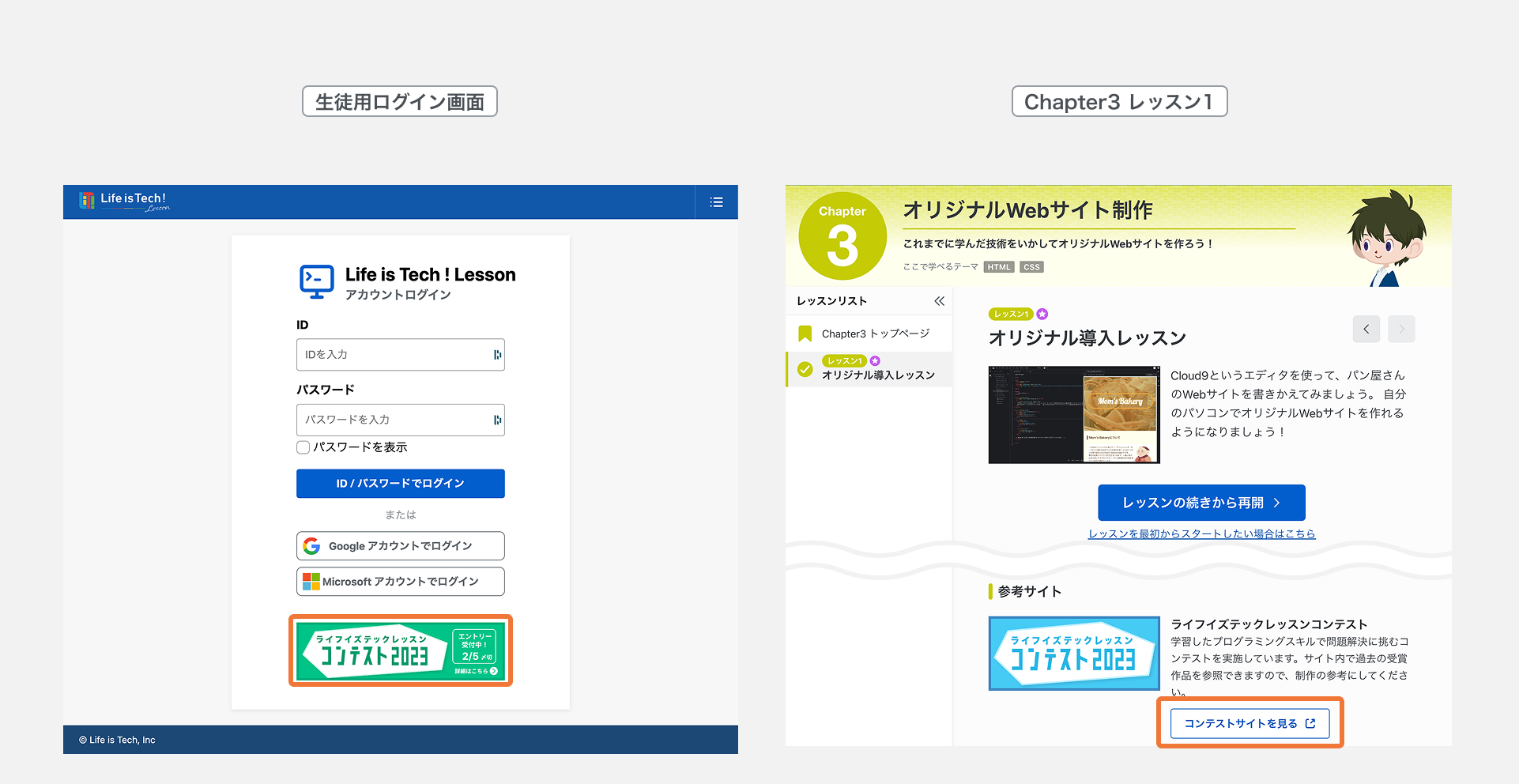The width and height of the screenshot is (1519, 784).
Task: Click the green checkmark icon on the レッスン1 row
Action: [805, 369]
